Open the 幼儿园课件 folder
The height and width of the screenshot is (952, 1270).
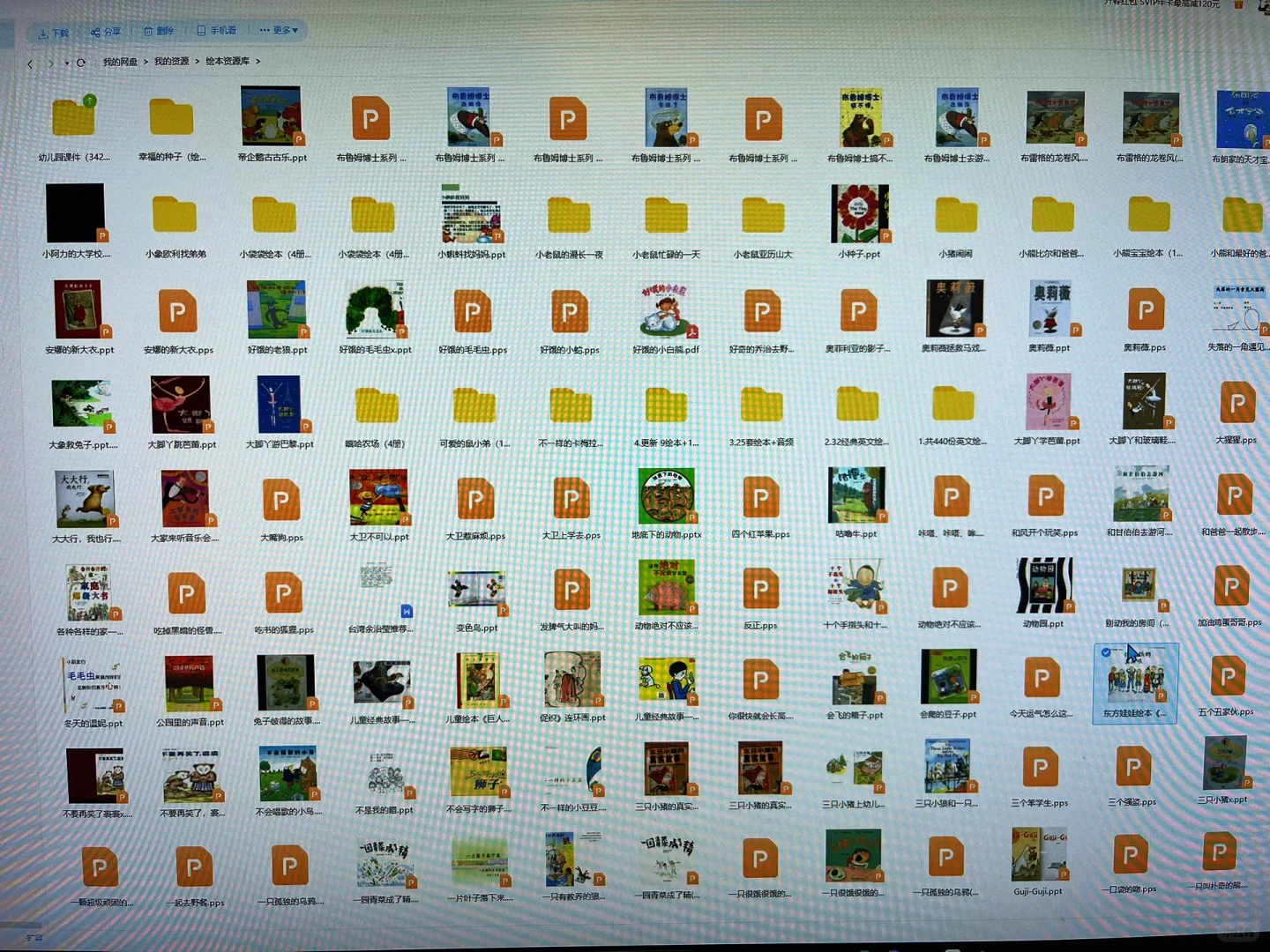(74, 116)
